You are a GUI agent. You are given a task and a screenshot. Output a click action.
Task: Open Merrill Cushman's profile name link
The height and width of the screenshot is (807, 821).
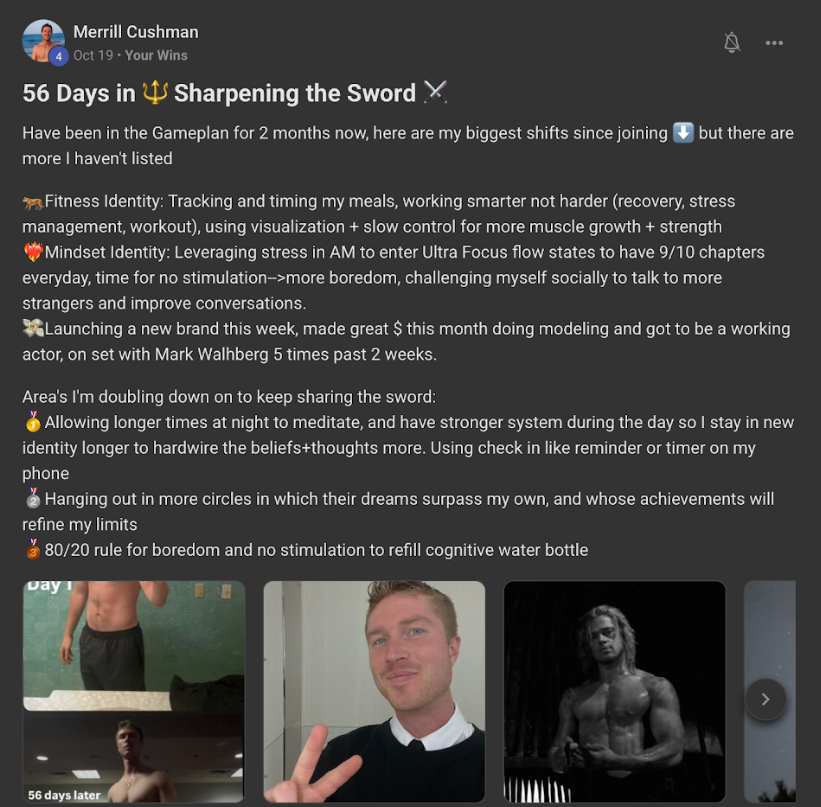pos(136,32)
